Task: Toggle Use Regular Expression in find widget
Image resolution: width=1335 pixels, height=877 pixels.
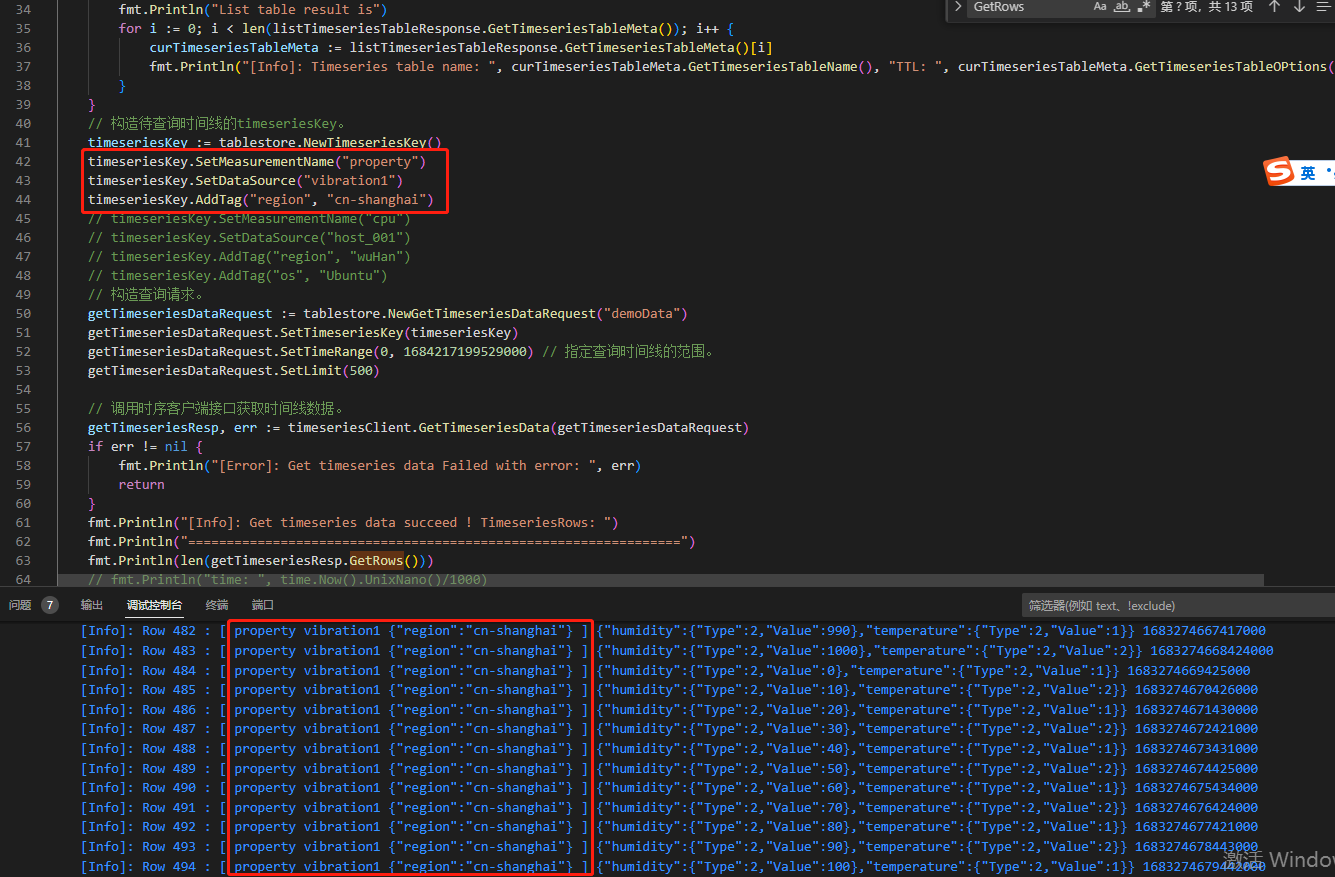Action: coord(1143,7)
